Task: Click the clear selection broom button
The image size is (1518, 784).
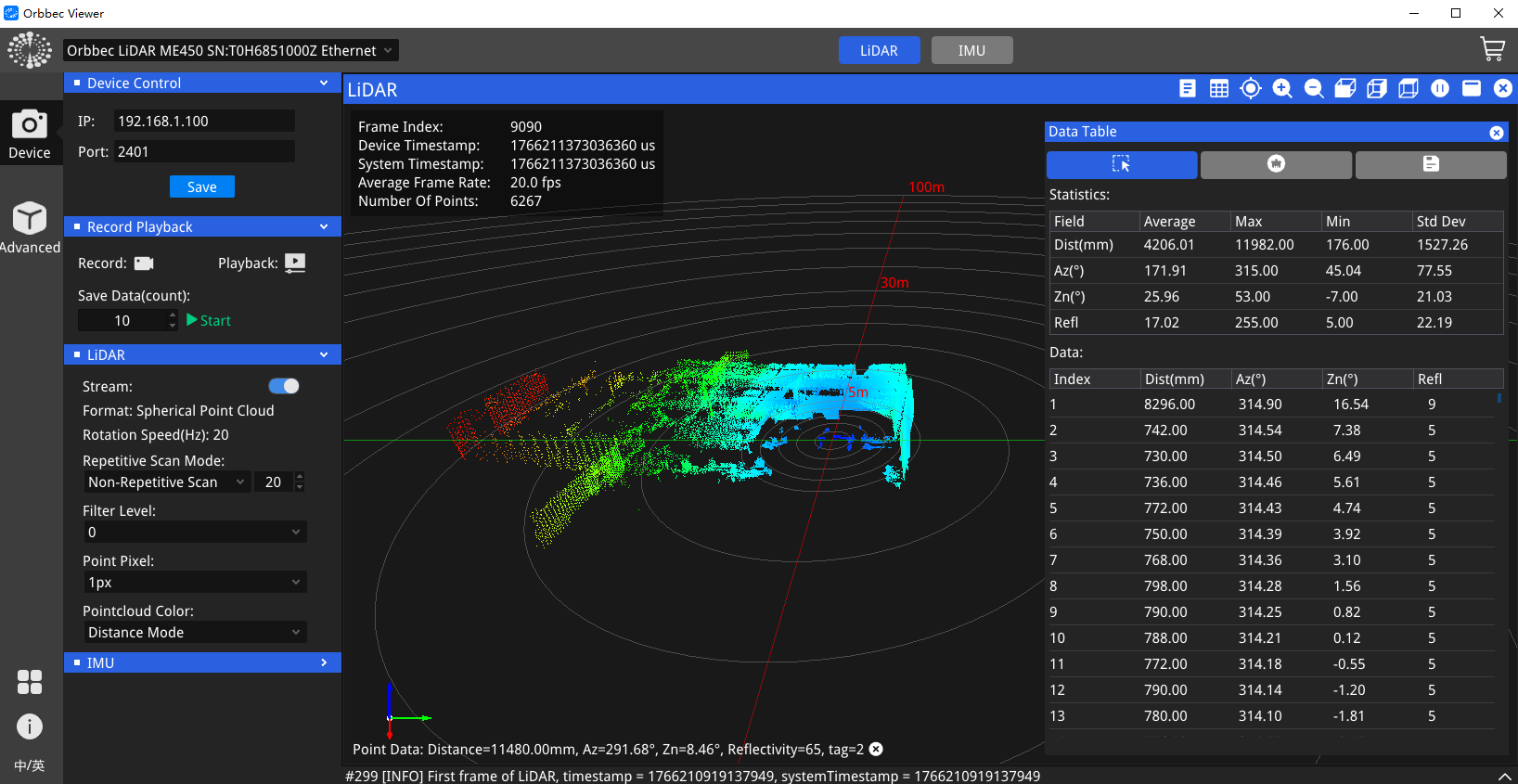Action: click(1276, 164)
